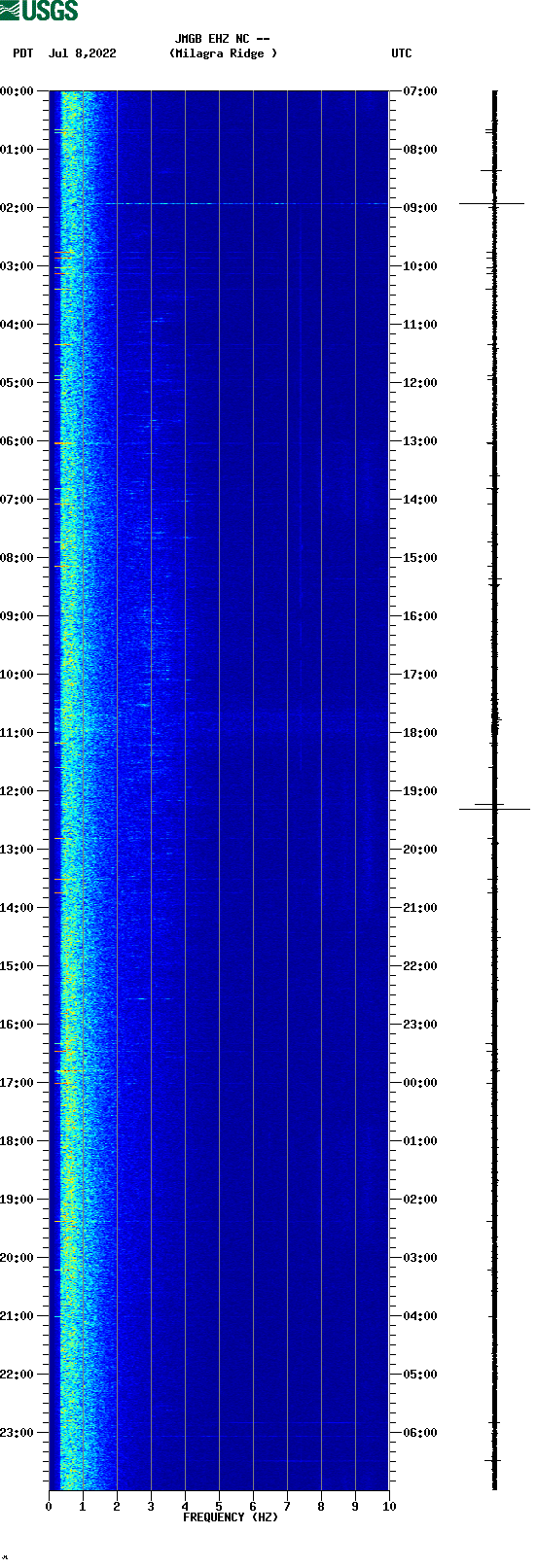Click the seismogram spike near 19:00 UTC
Viewport: 537px width, 1568px height.
click(x=494, y=809)
